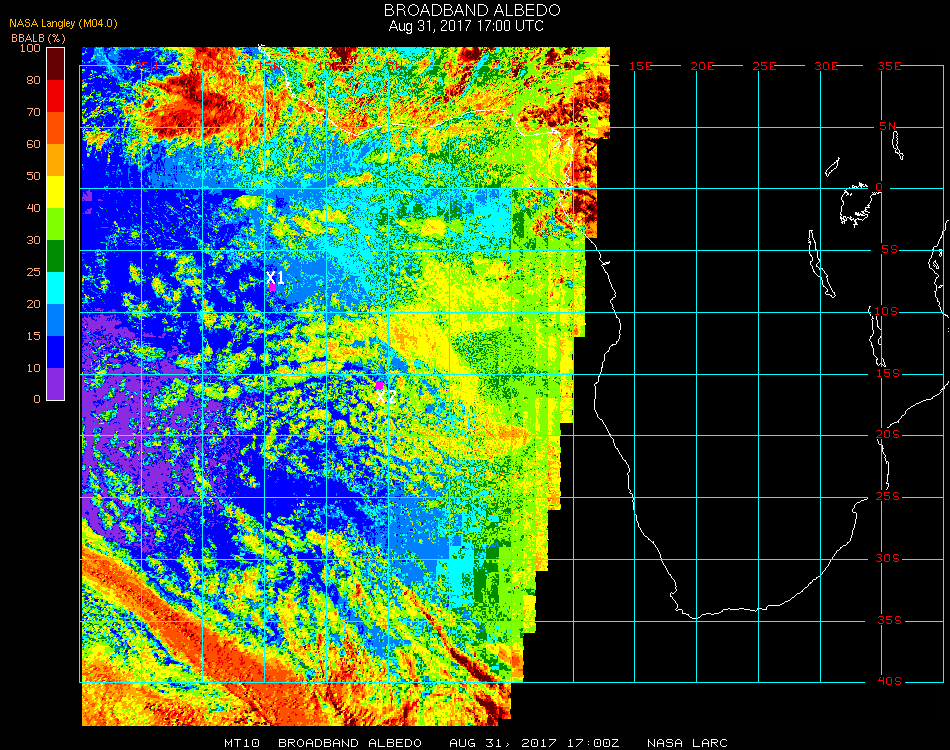Click the 10S latitude label

tap(886, 311)
